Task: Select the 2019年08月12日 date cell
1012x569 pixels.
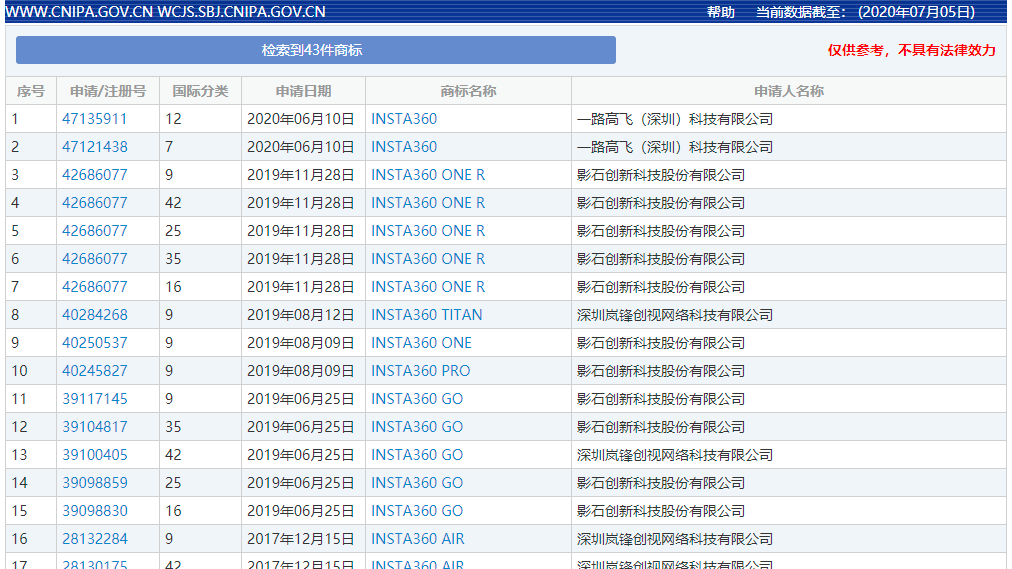Action: pos(301,315)
